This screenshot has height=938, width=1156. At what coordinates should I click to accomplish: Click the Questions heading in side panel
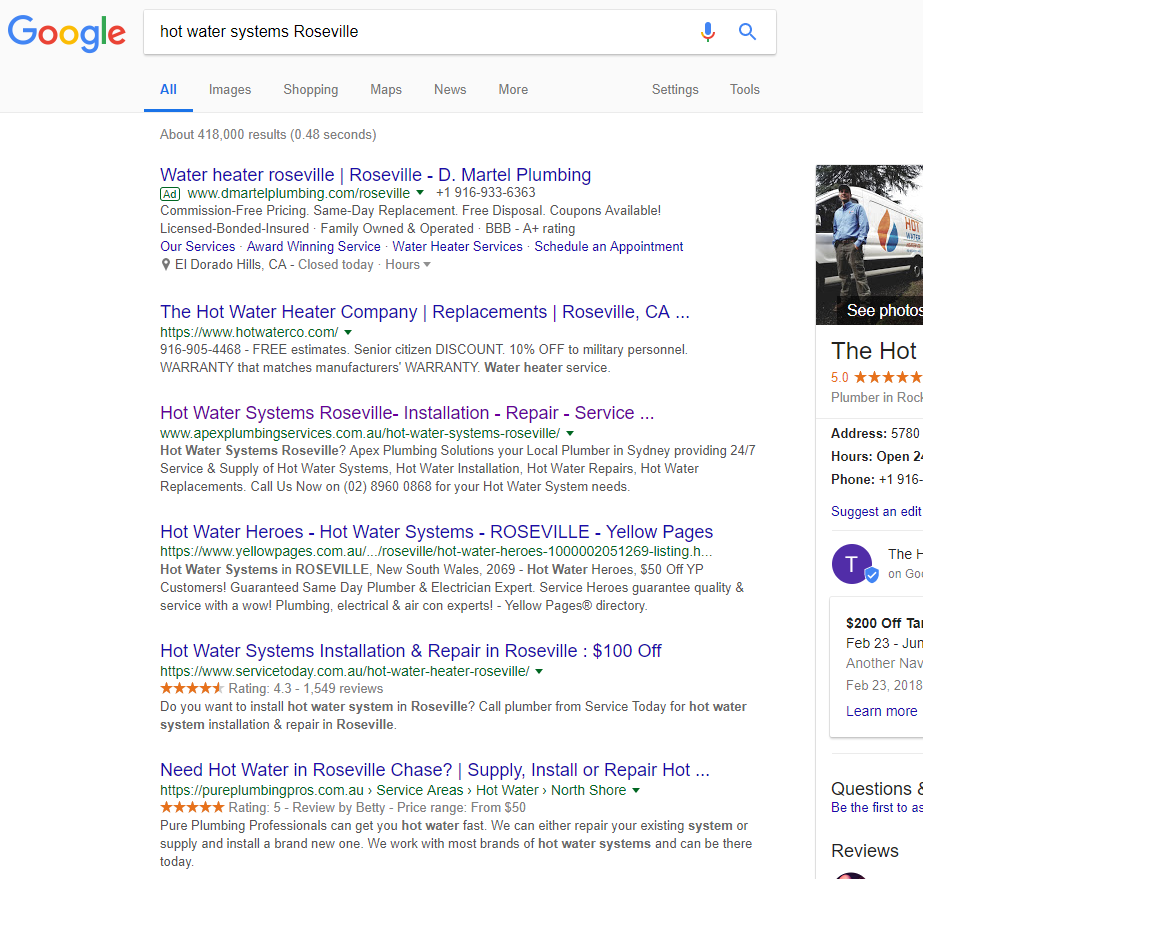877,788
